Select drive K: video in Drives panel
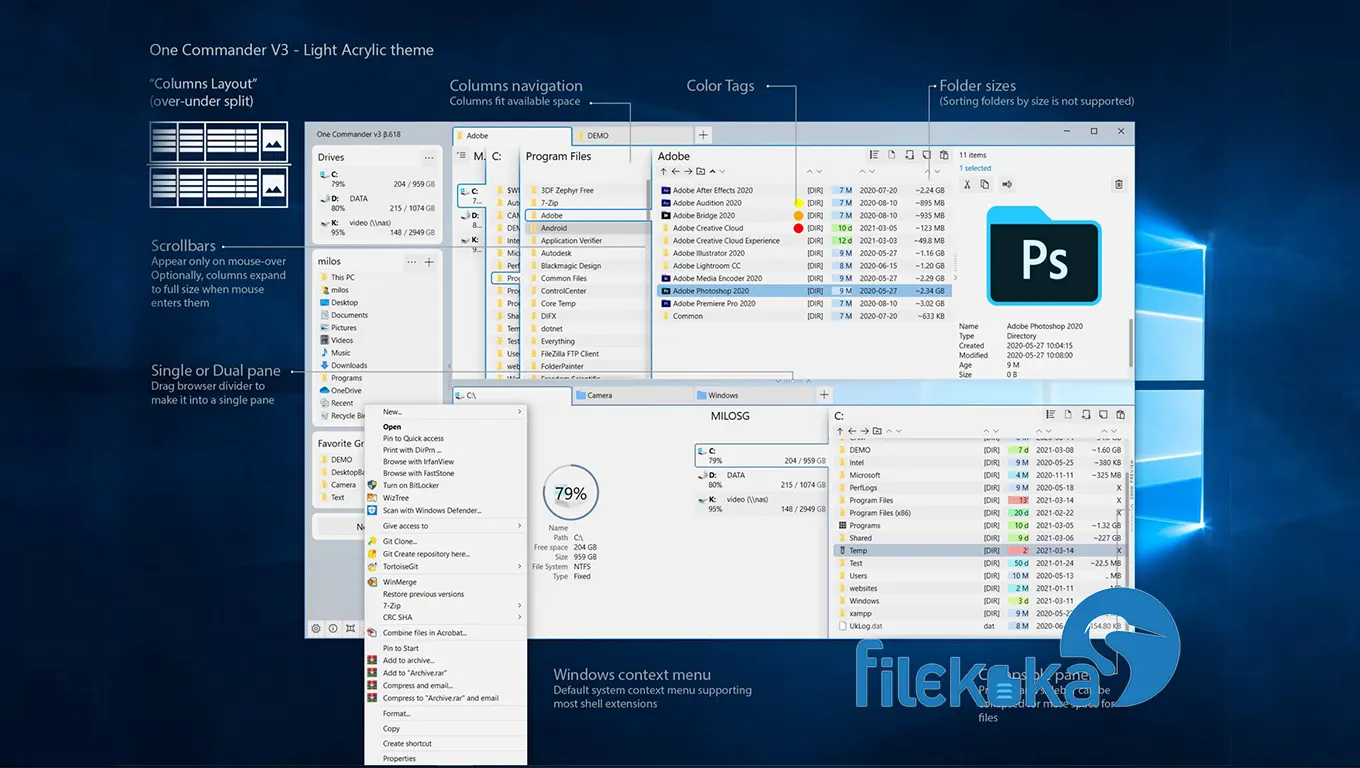Viewport: 1360px width, 768px height. 377,228
